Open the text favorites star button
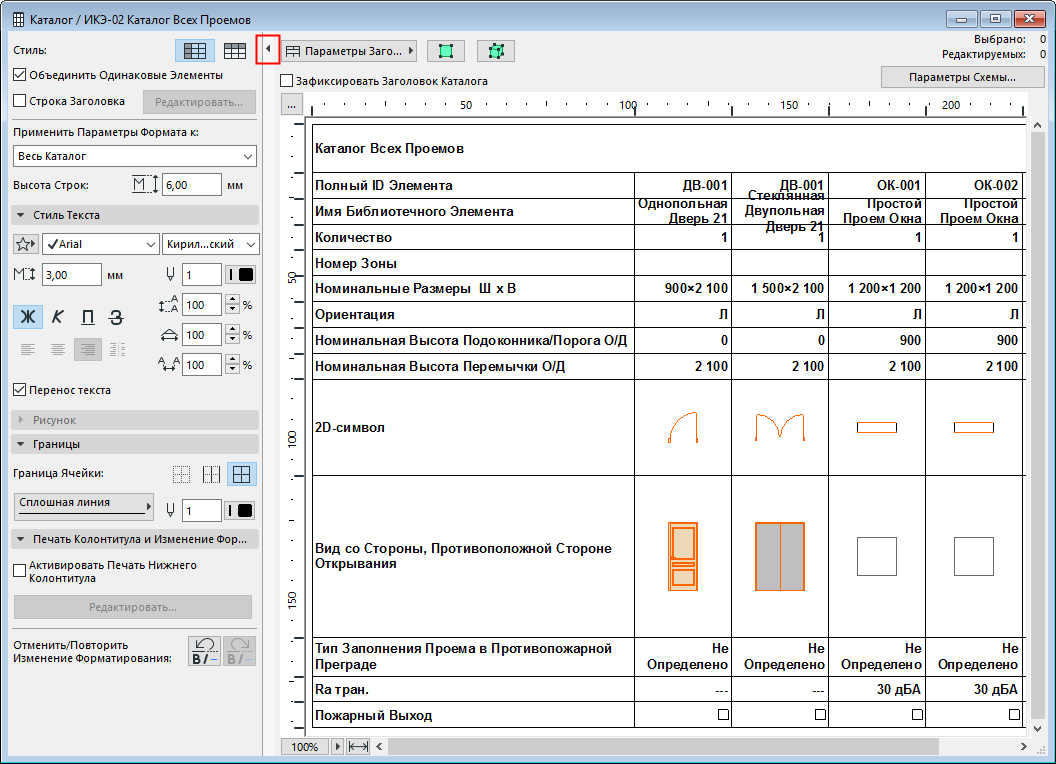 coord(26,245)
